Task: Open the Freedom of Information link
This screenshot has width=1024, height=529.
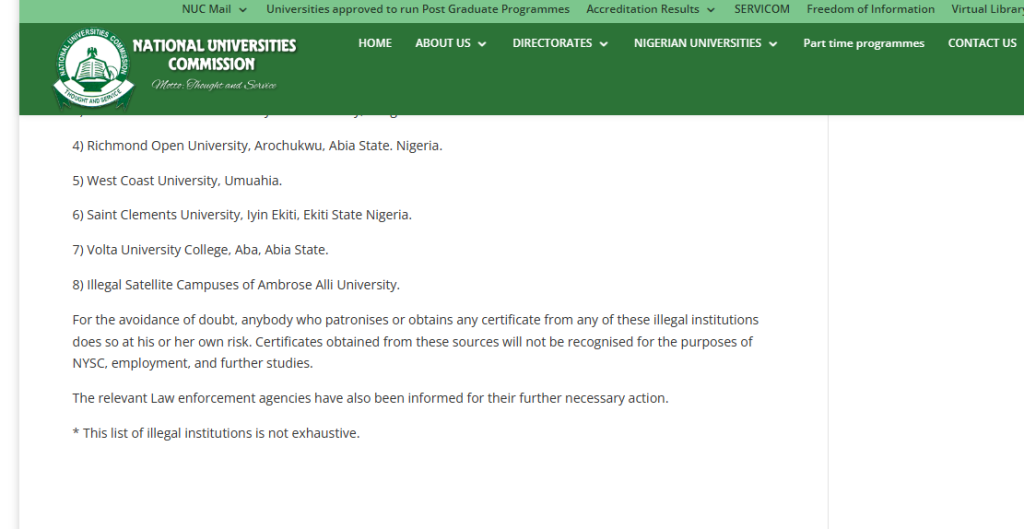Action: [870, 9]
